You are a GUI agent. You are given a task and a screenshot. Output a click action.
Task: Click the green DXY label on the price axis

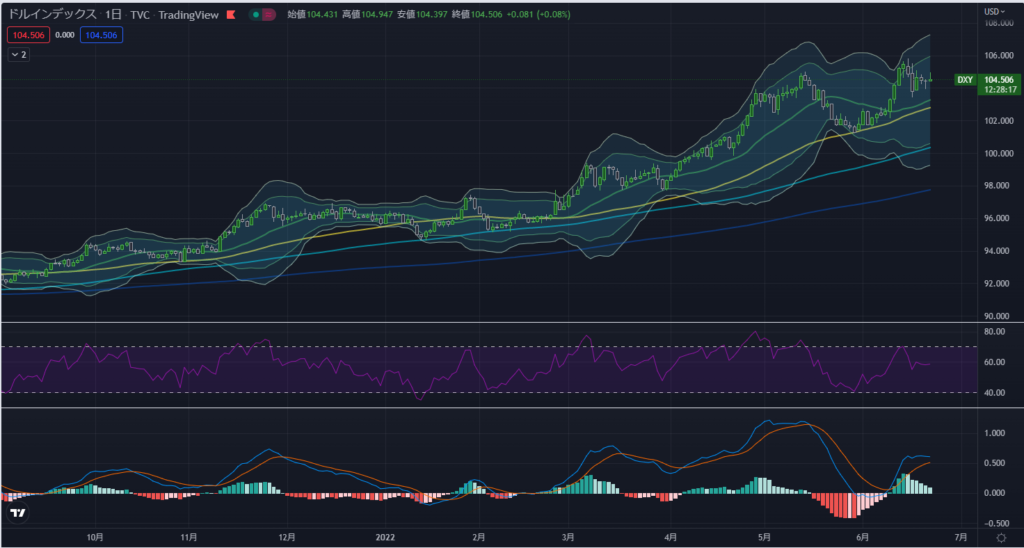pos(964,80)
